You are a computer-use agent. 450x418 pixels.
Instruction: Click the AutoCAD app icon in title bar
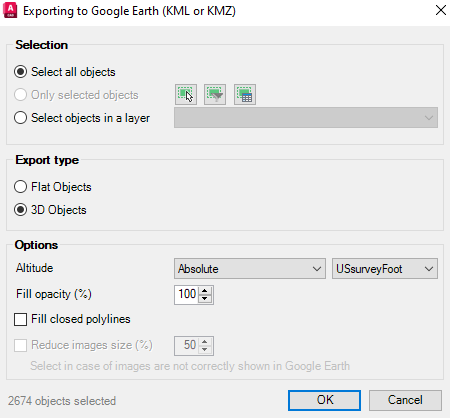[x=10, y=10]
